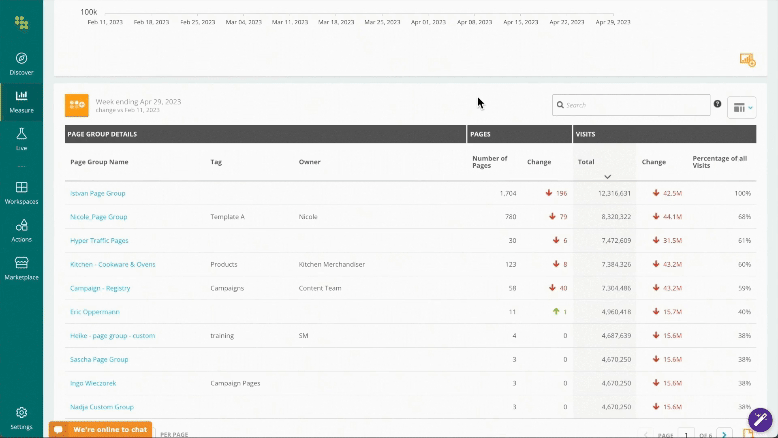Open the Workspaces section

pyautogui.click(x=21, y=193)
